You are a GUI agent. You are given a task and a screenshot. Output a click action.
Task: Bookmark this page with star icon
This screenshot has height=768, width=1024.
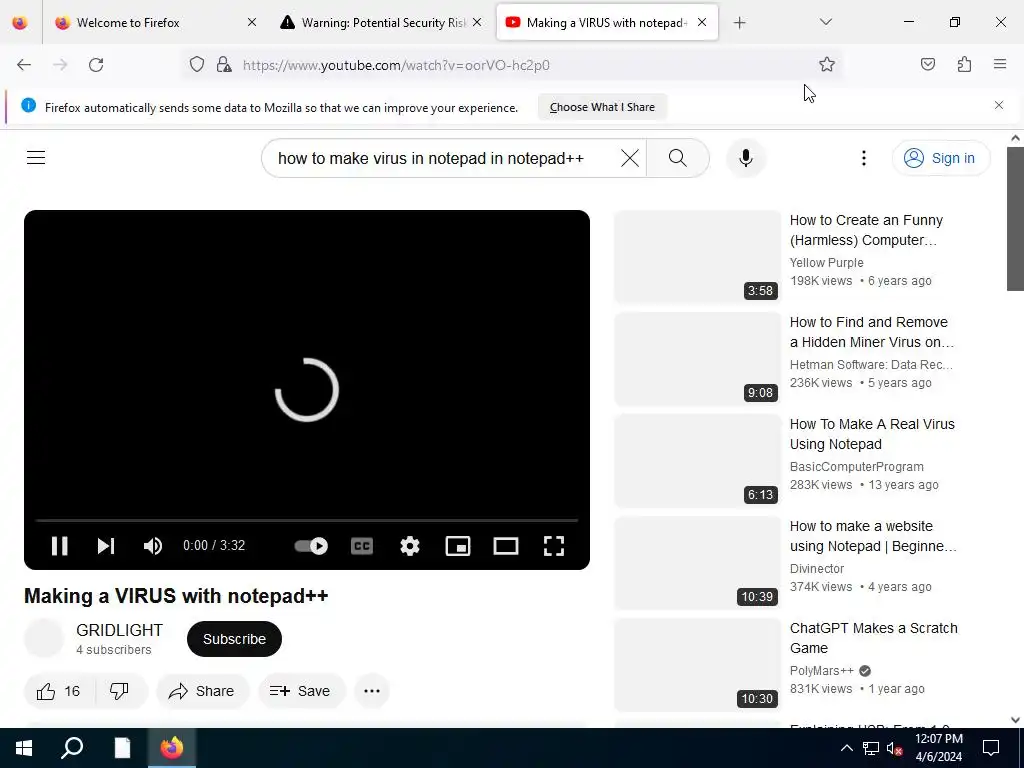point(827,65)
